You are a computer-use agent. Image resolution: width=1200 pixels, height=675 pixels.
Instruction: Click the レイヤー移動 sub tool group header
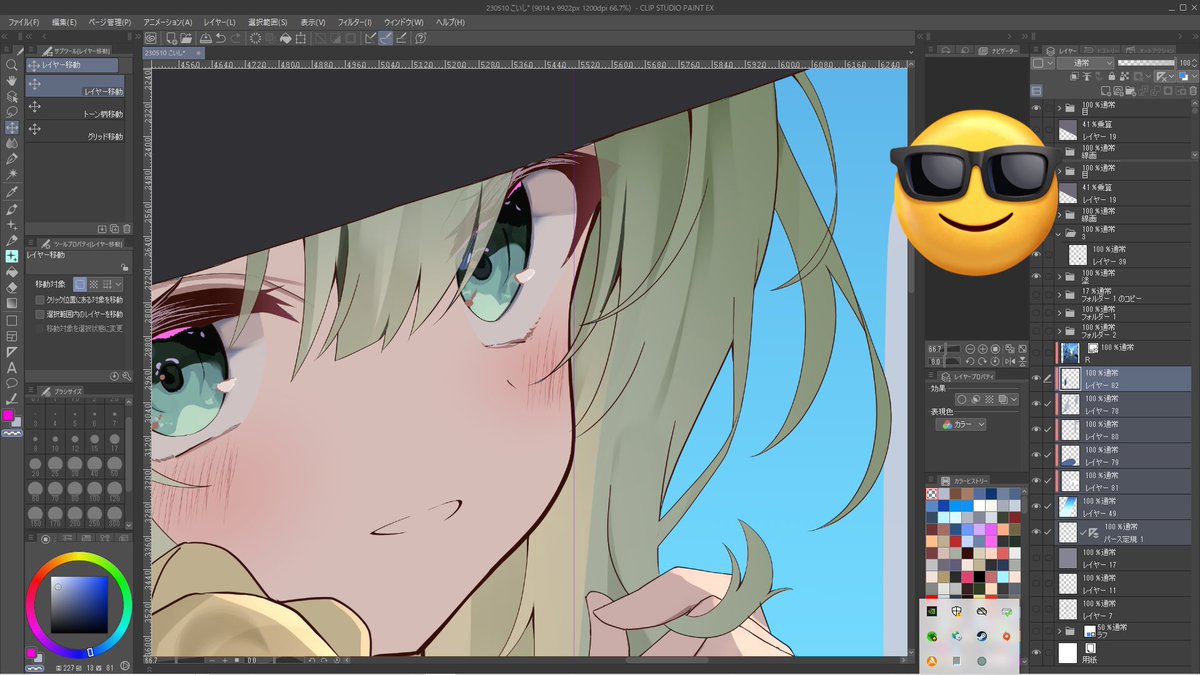pos(72,65)
